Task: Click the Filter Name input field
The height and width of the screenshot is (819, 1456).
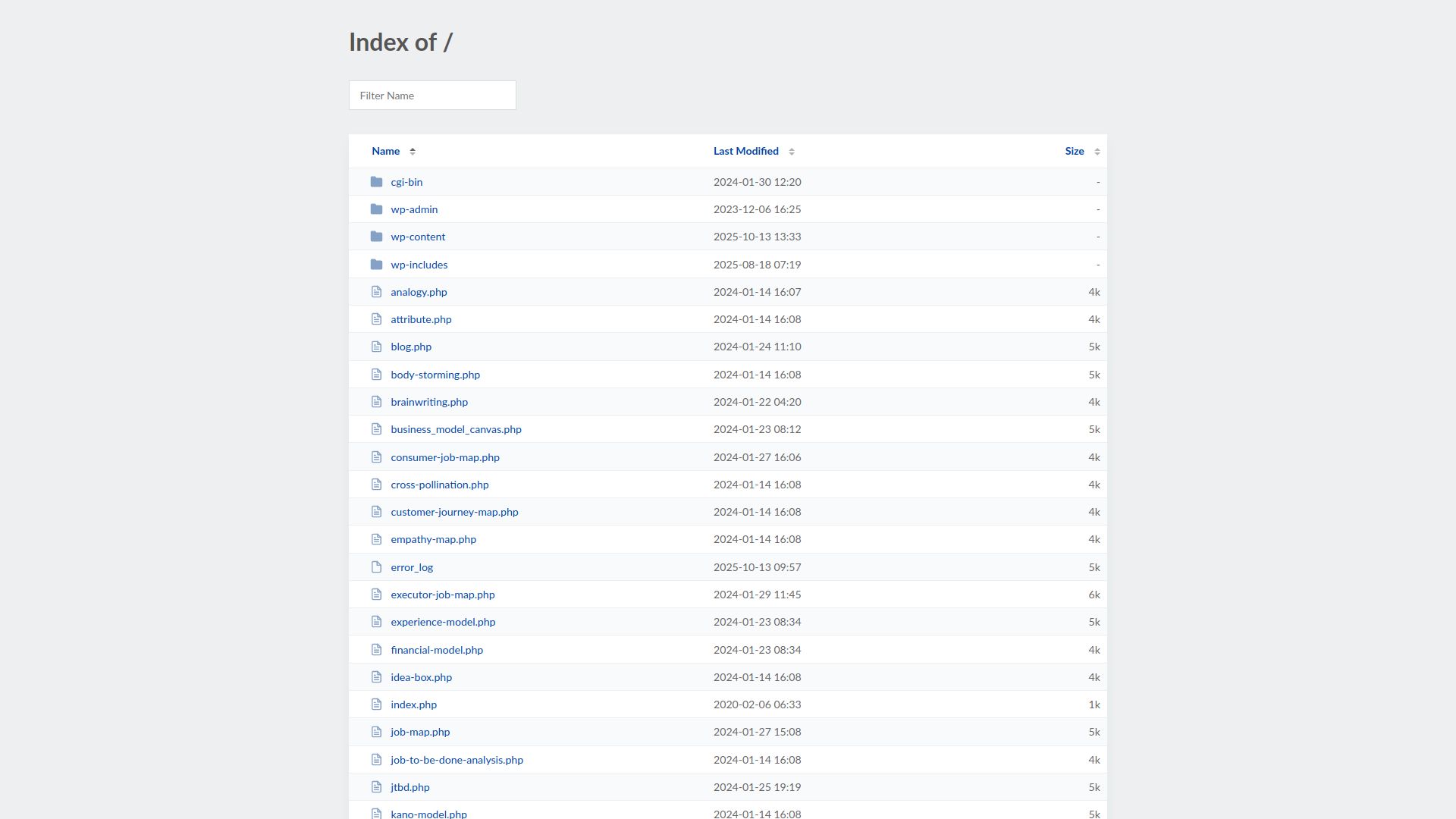Action: point(432,96)
